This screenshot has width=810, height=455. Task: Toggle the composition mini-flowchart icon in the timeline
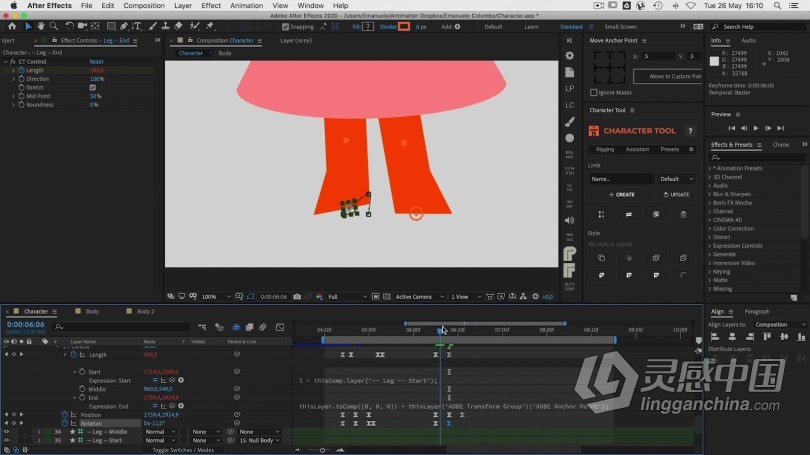(x=202, y=327)
